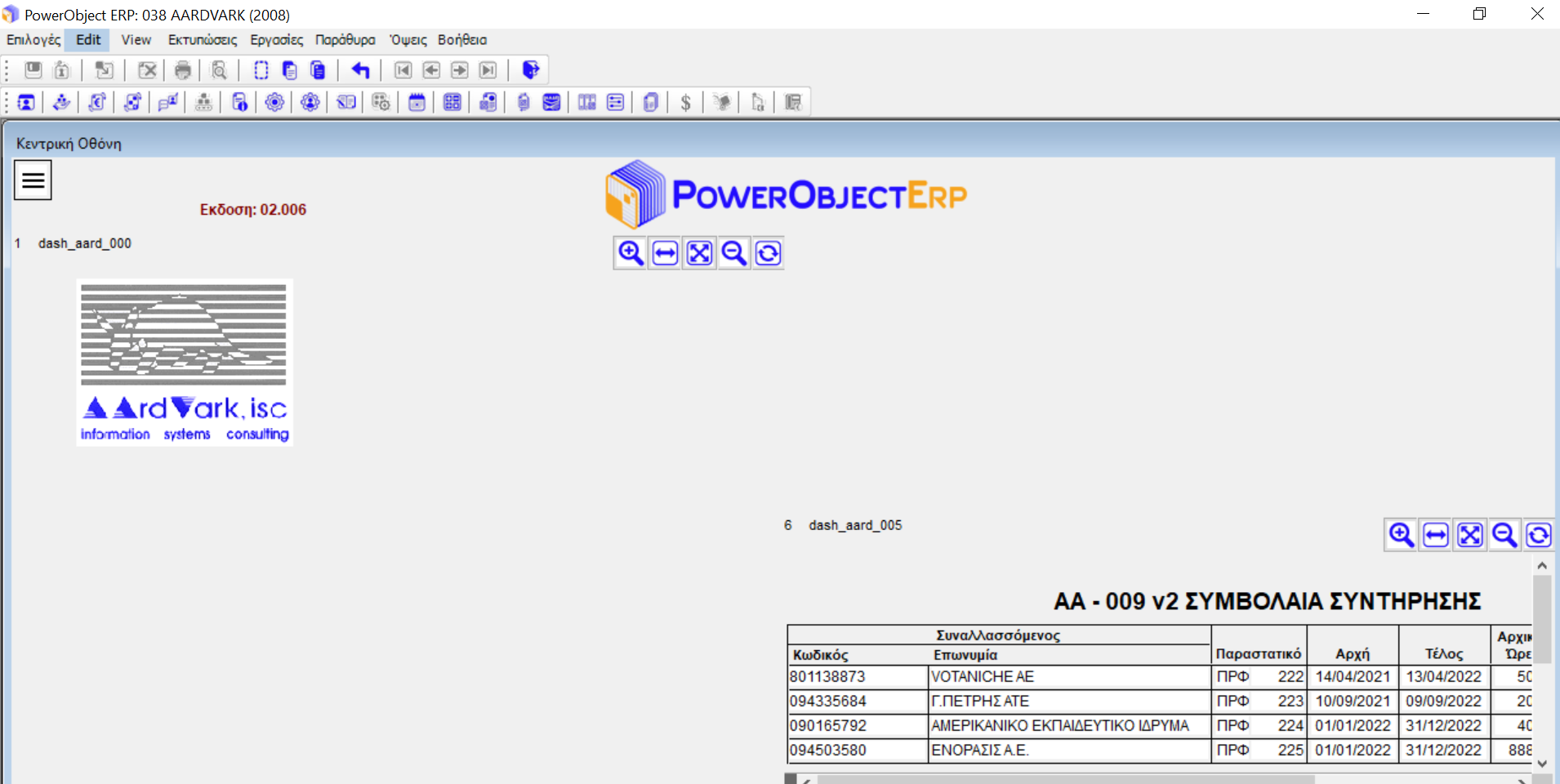Screen dimensions: 1560x784
Task: Jump to first record navigation icon
Action: (403, 70)
